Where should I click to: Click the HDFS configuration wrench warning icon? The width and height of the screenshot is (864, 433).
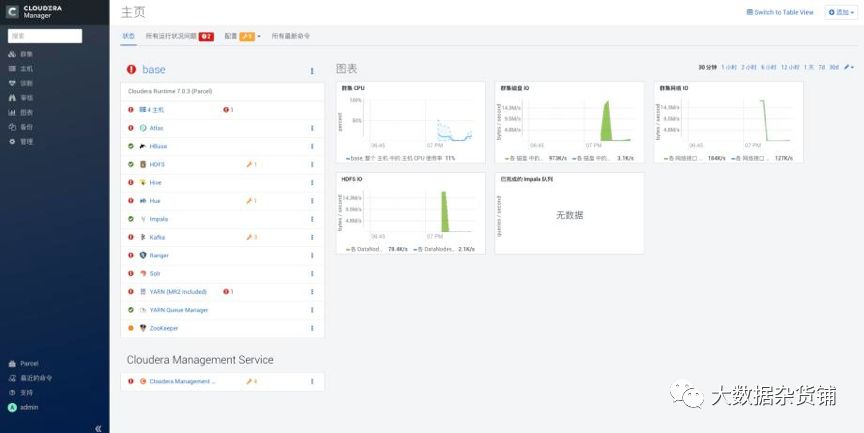[251, 164]
